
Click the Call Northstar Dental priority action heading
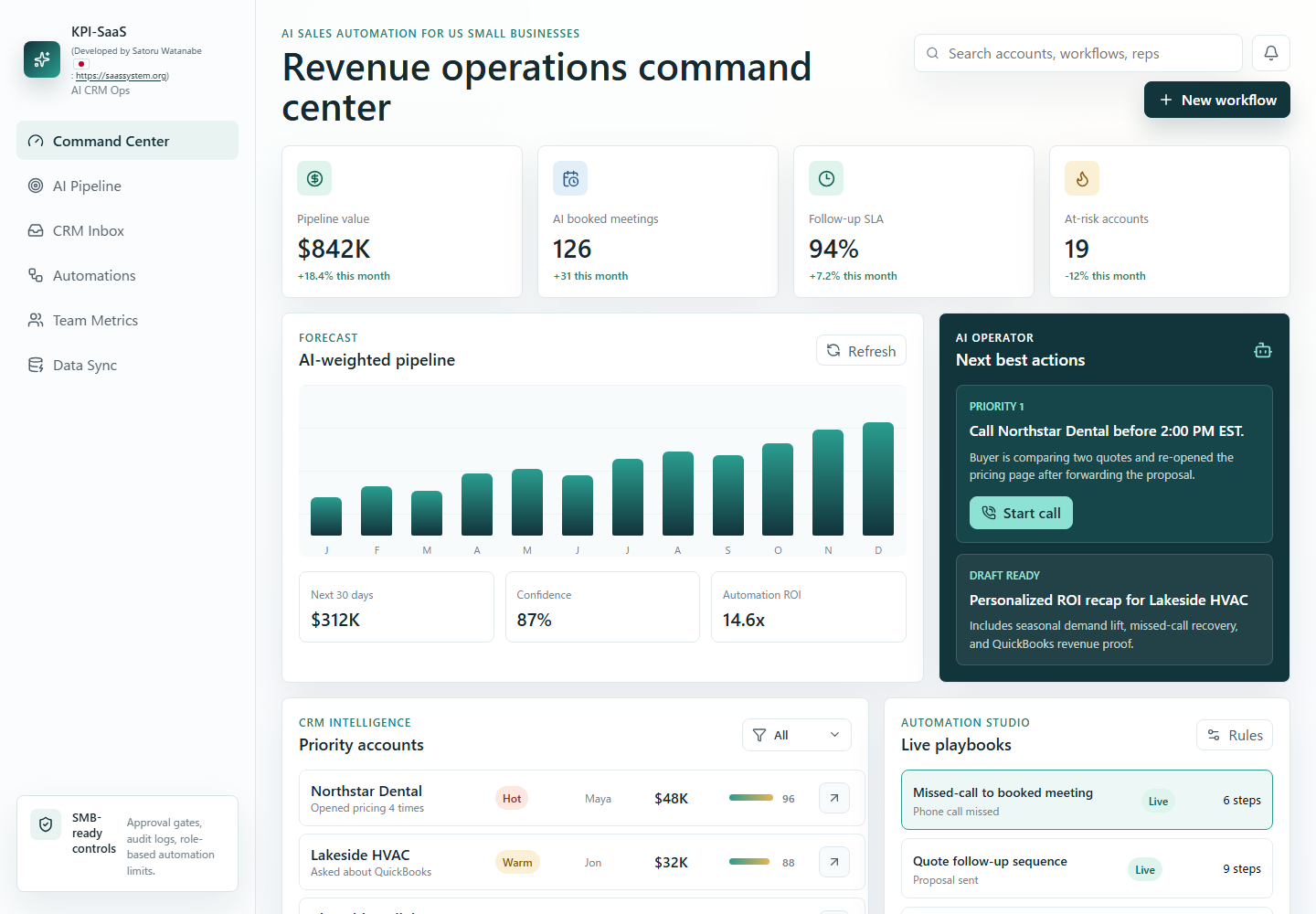coord(1107,430)
